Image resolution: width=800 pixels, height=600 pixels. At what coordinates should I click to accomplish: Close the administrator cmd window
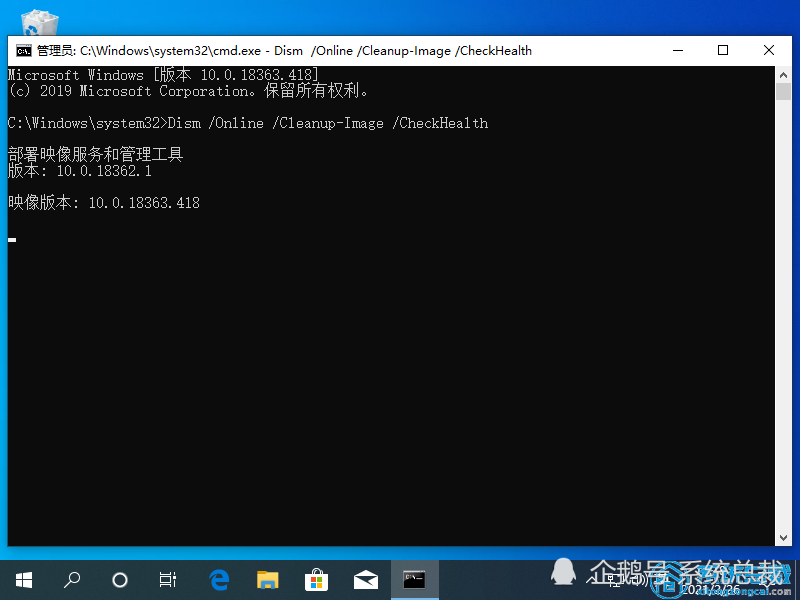[x=769, y=51]
